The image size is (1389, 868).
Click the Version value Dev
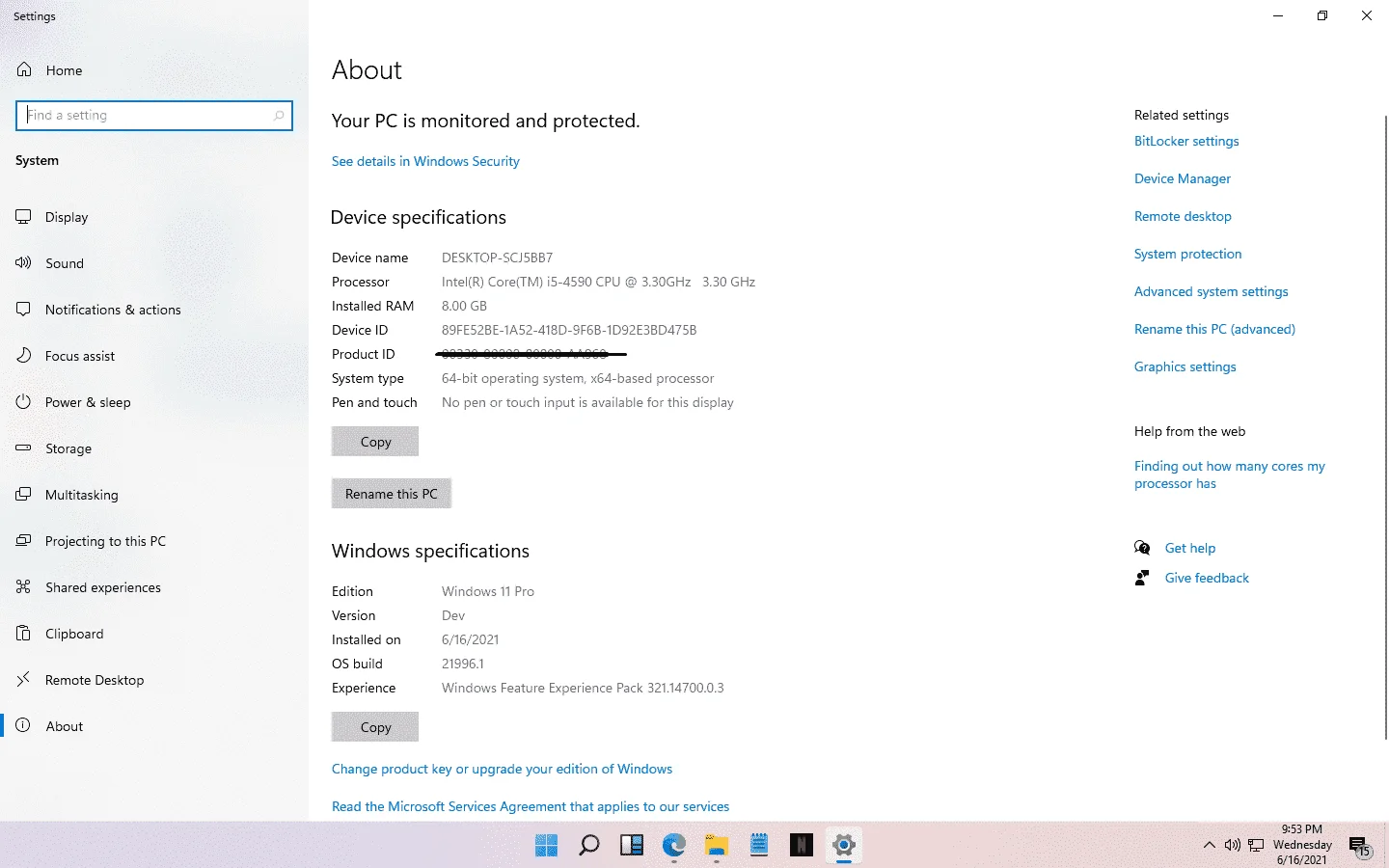[x=453, y=615]
